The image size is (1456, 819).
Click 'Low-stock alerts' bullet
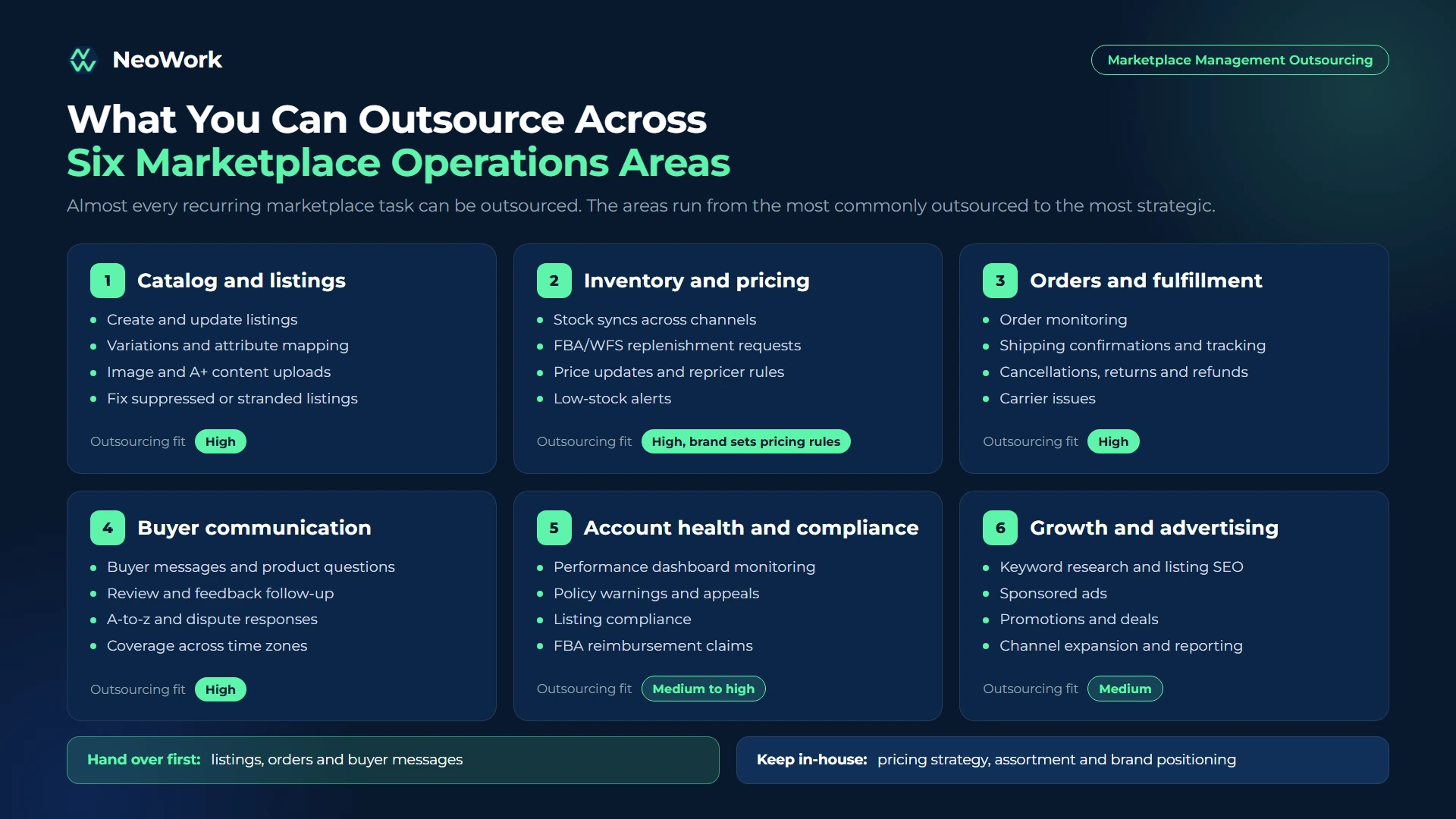point(612,399)
